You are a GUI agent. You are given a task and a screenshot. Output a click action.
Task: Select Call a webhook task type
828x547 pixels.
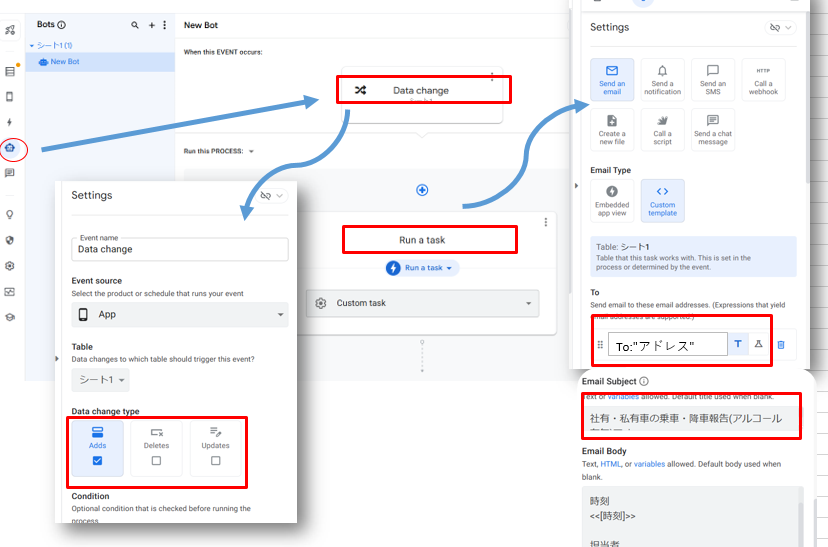tap(763, 80)
